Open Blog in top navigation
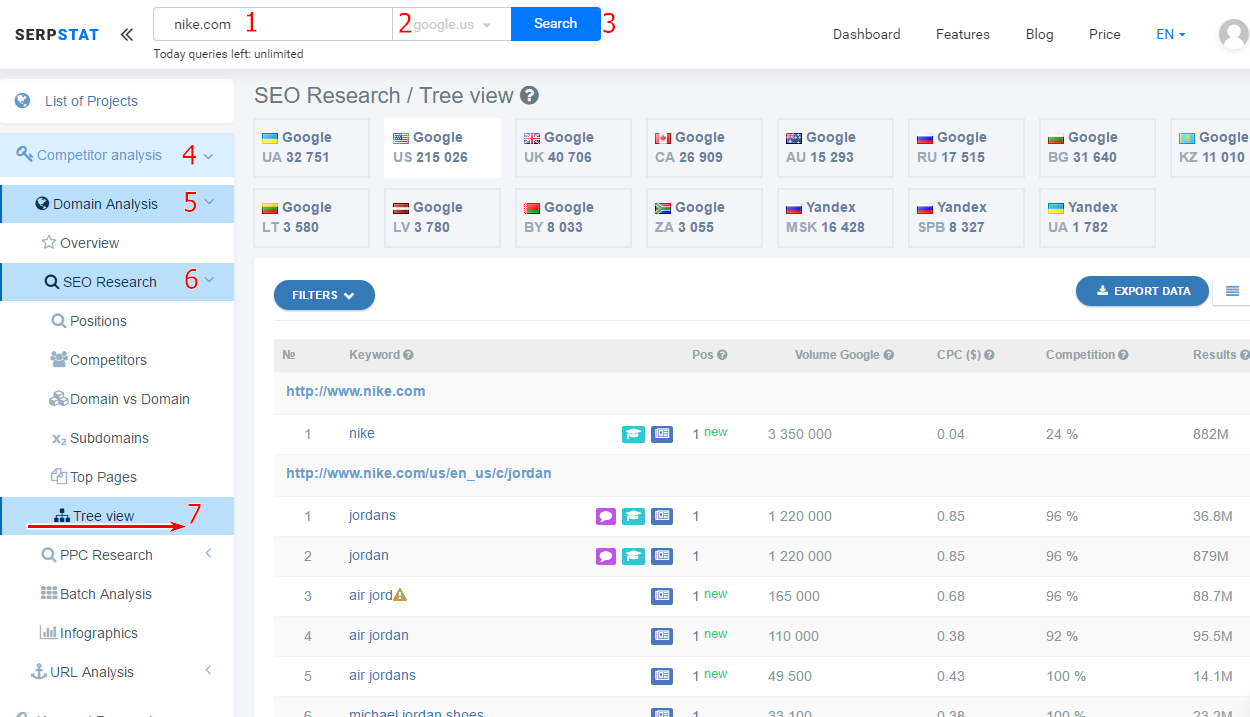Image resolution: width=1250 pixels, height=717 pixels. [x=1039, y=34]
